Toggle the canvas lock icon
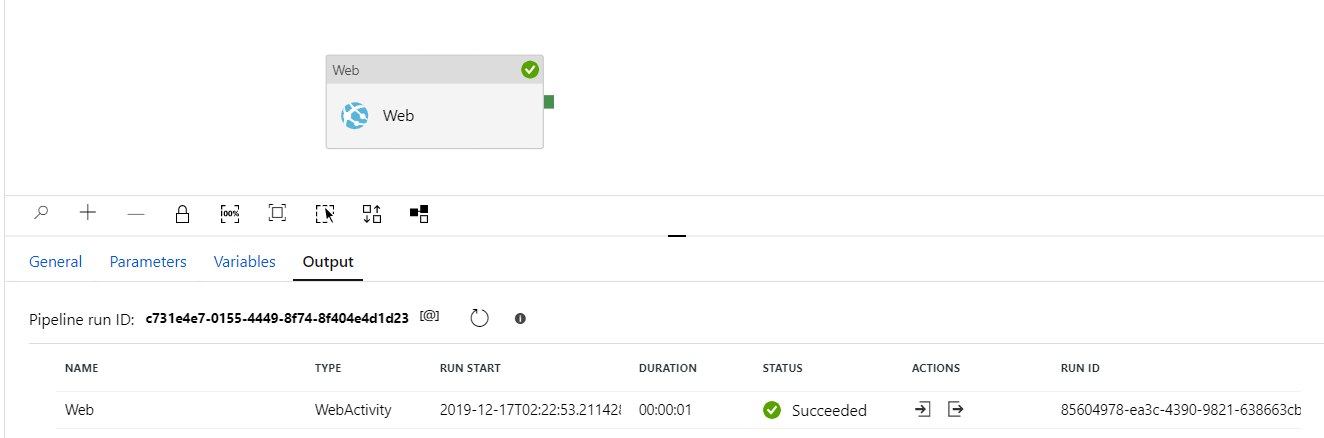The width and height of the screenshot is (1324, 438). (182, 213)
